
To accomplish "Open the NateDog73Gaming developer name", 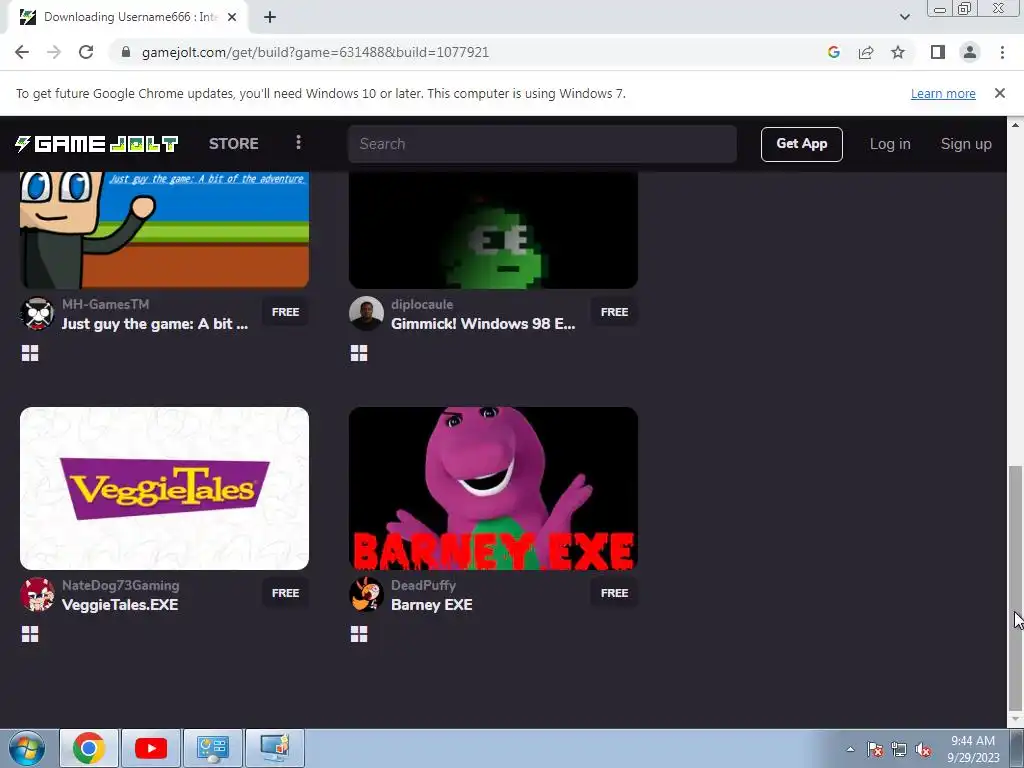I will 121,585.
